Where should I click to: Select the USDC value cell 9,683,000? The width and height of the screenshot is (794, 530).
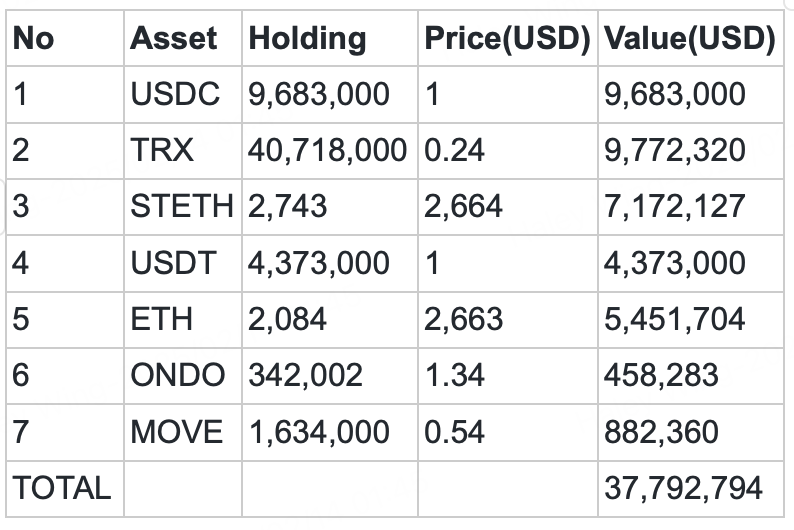coord(675,95)
